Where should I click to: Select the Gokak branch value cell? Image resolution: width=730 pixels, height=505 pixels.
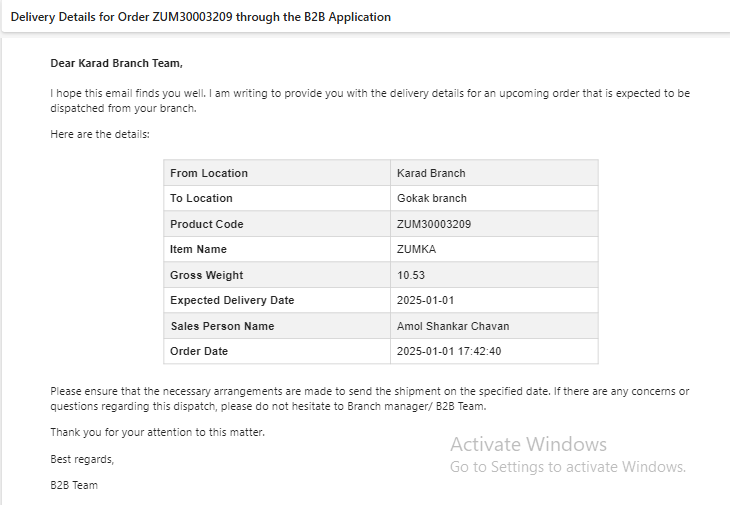(x=494, y=198)
